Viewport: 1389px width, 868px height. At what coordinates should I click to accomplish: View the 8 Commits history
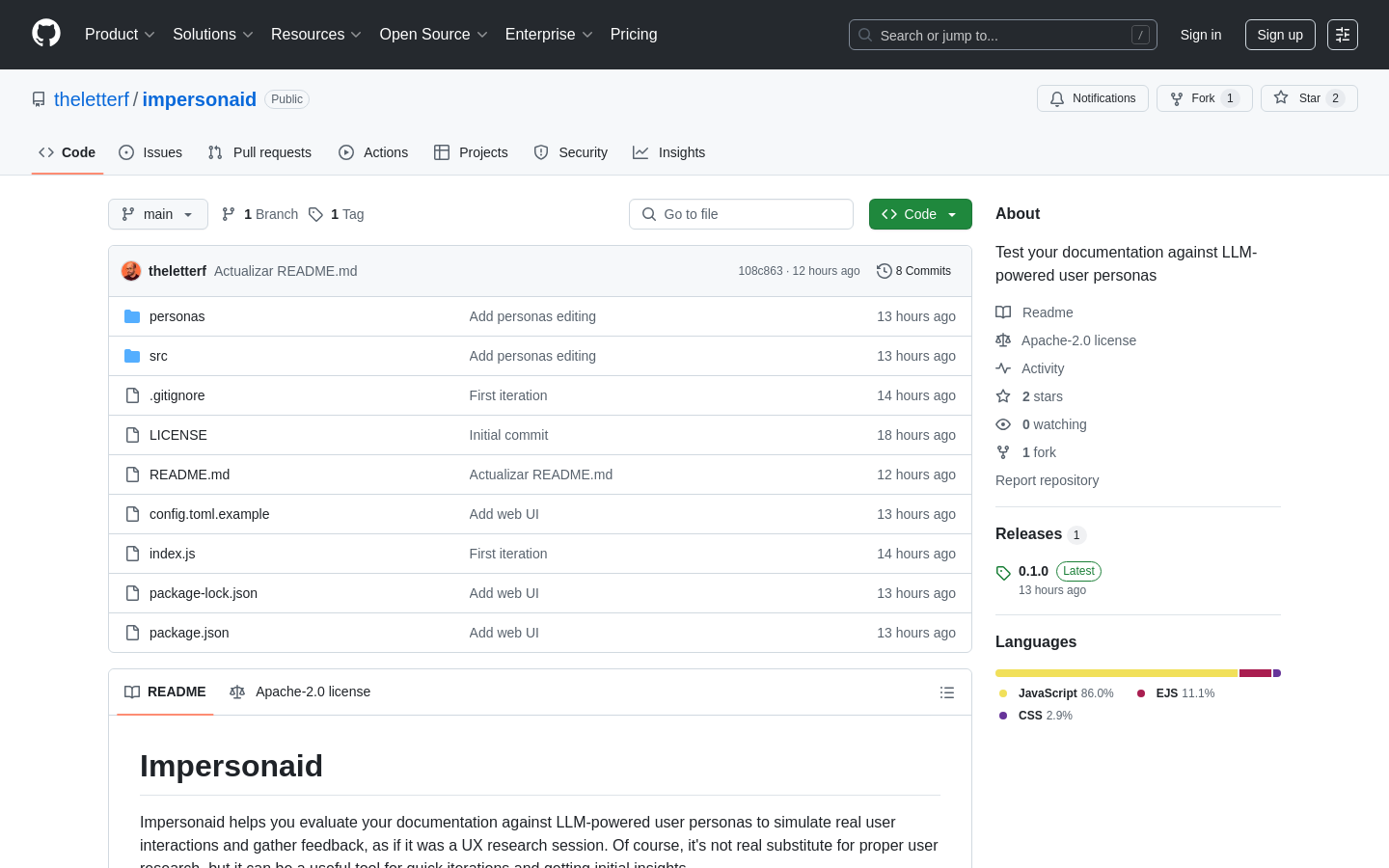[913, 271]
